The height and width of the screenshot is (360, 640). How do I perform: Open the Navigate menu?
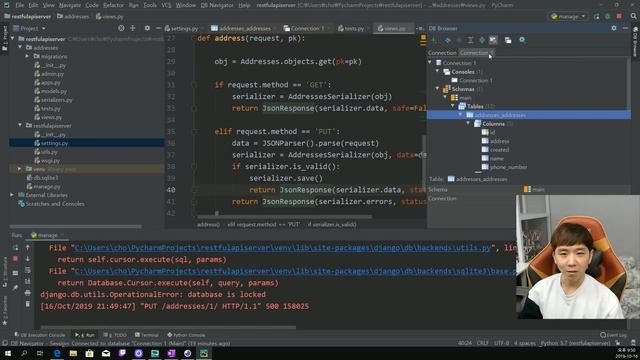click(x=70, y=5)
